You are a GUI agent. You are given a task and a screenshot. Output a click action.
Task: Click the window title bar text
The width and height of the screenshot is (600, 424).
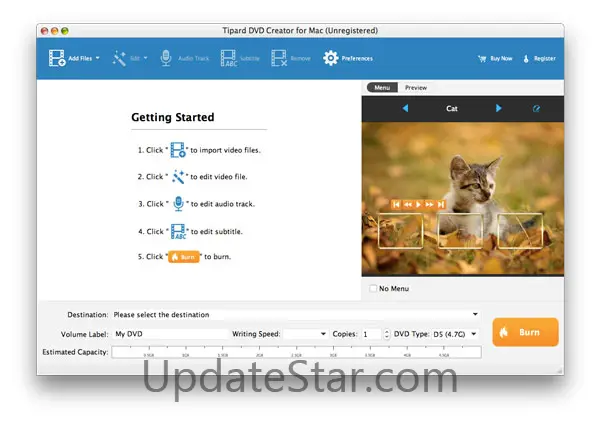pos(300,31)
